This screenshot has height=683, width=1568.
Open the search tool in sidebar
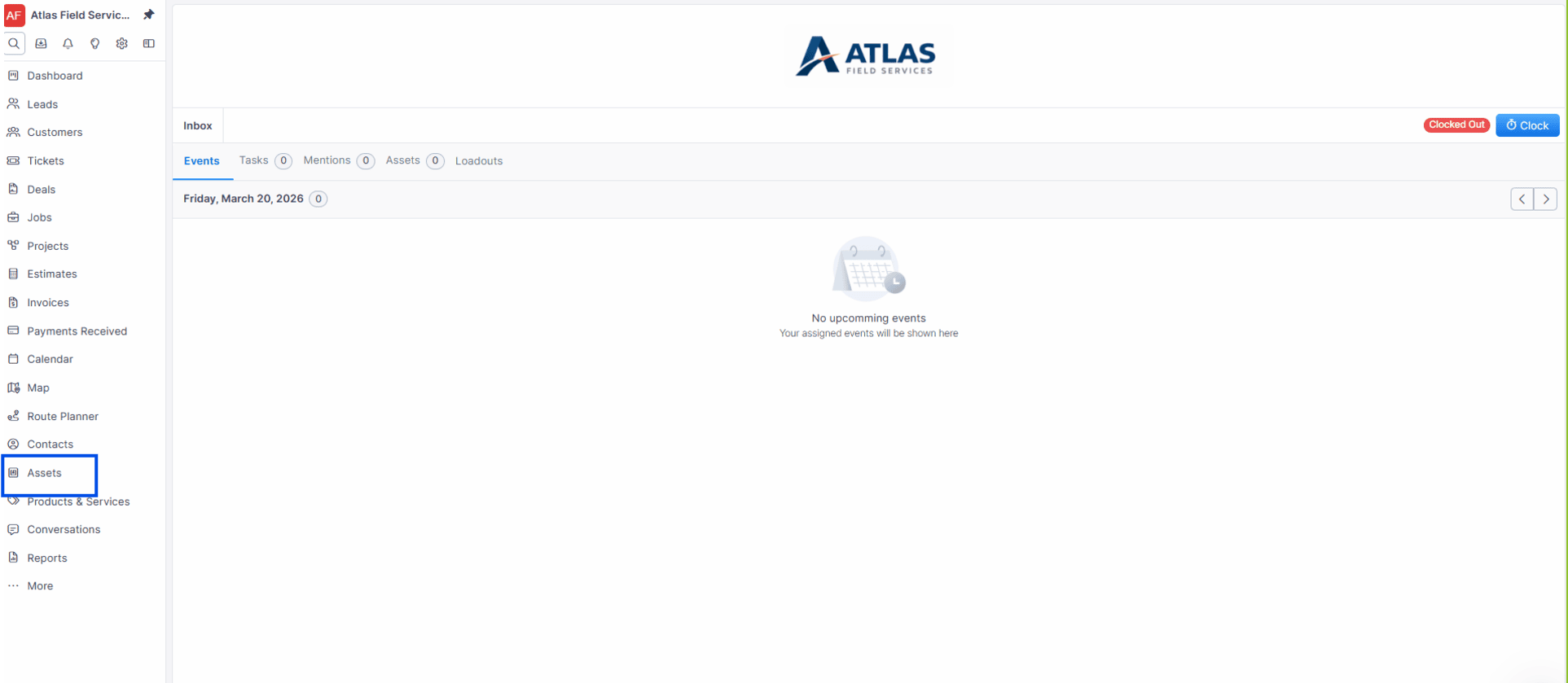(14, 43)
